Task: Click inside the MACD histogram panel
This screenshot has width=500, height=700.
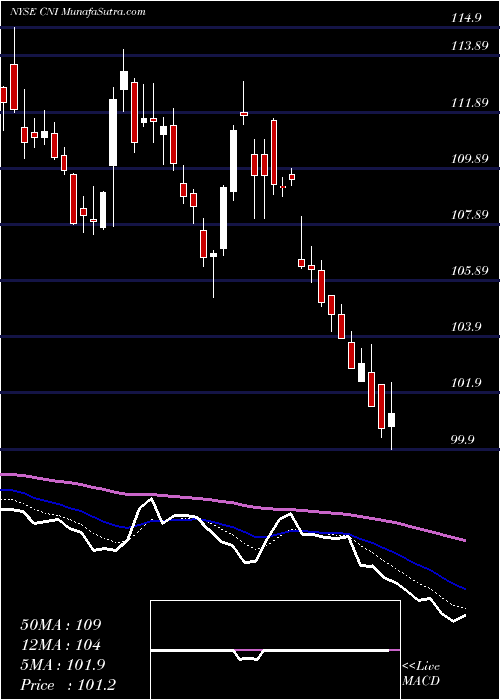Action: point(275,650)
